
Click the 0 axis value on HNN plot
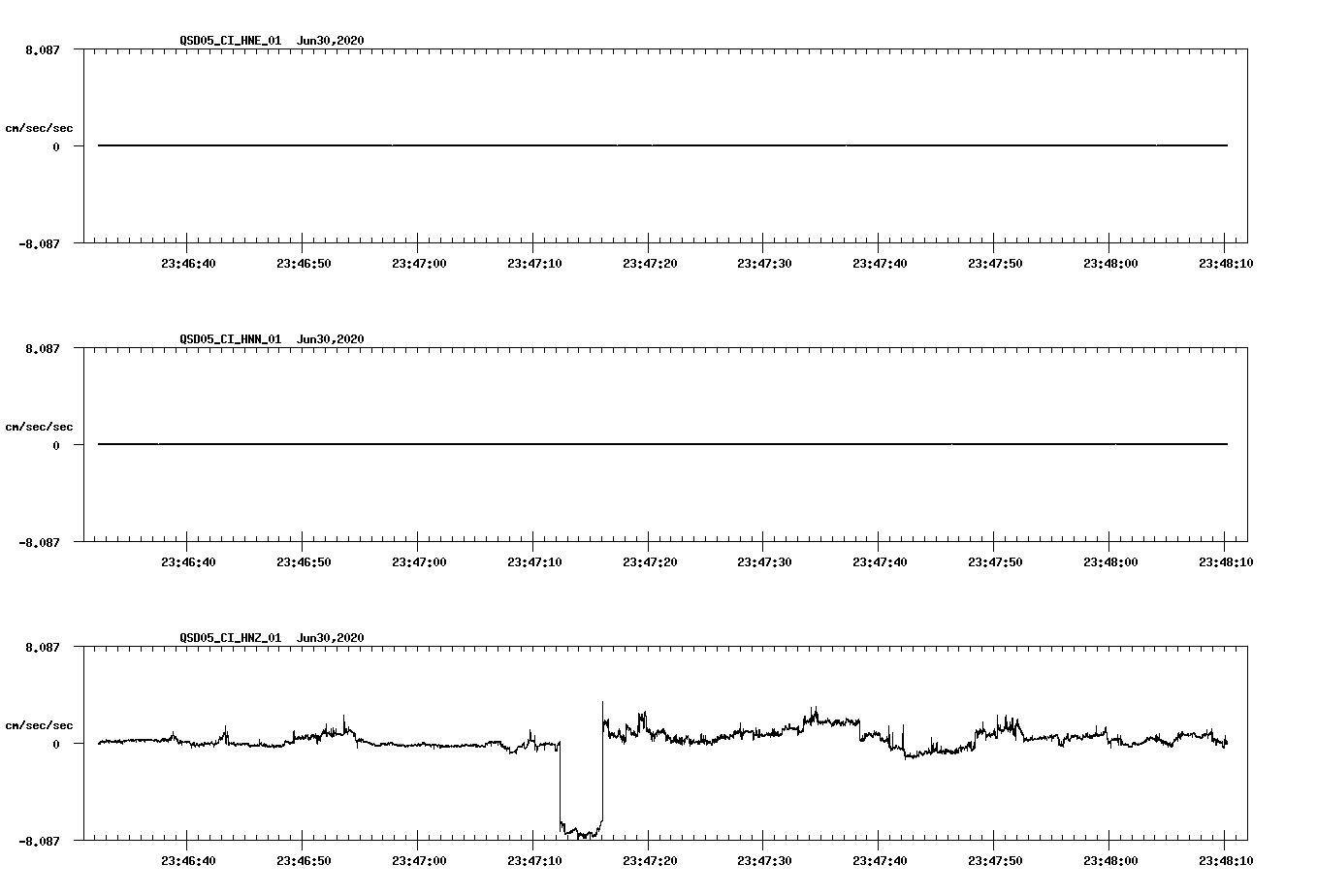pyautogui.click(x=56, y=445)
